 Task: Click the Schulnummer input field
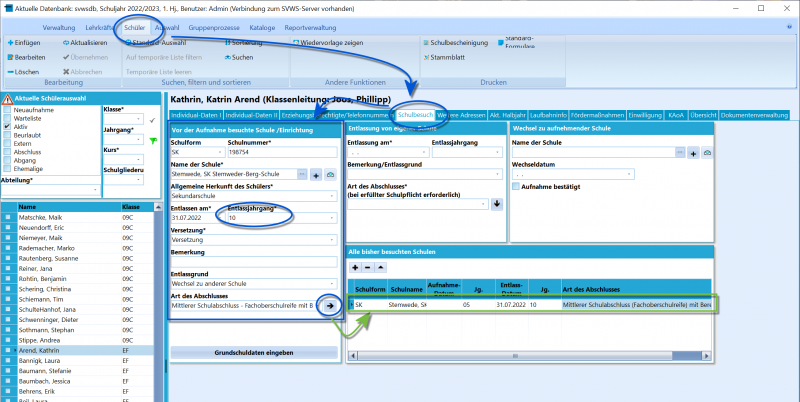(x=282, y=152)
